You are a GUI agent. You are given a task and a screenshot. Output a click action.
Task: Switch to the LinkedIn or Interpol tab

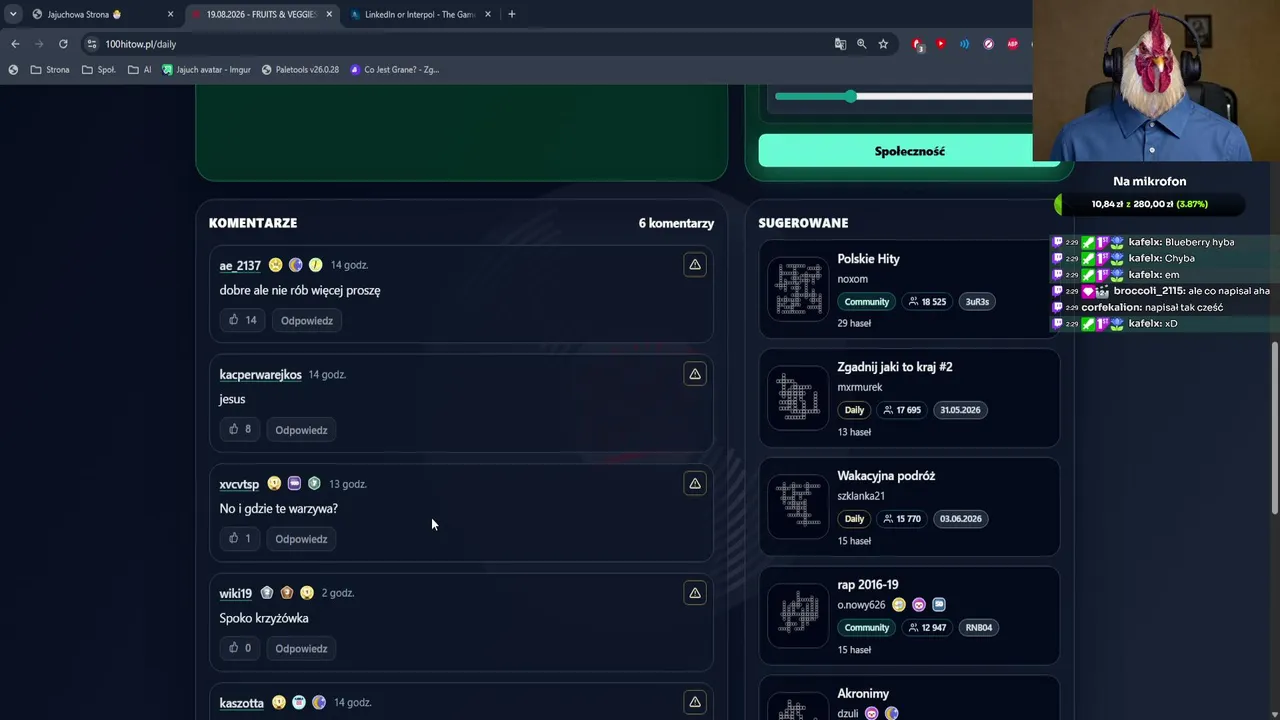click(x=420, y=14)
